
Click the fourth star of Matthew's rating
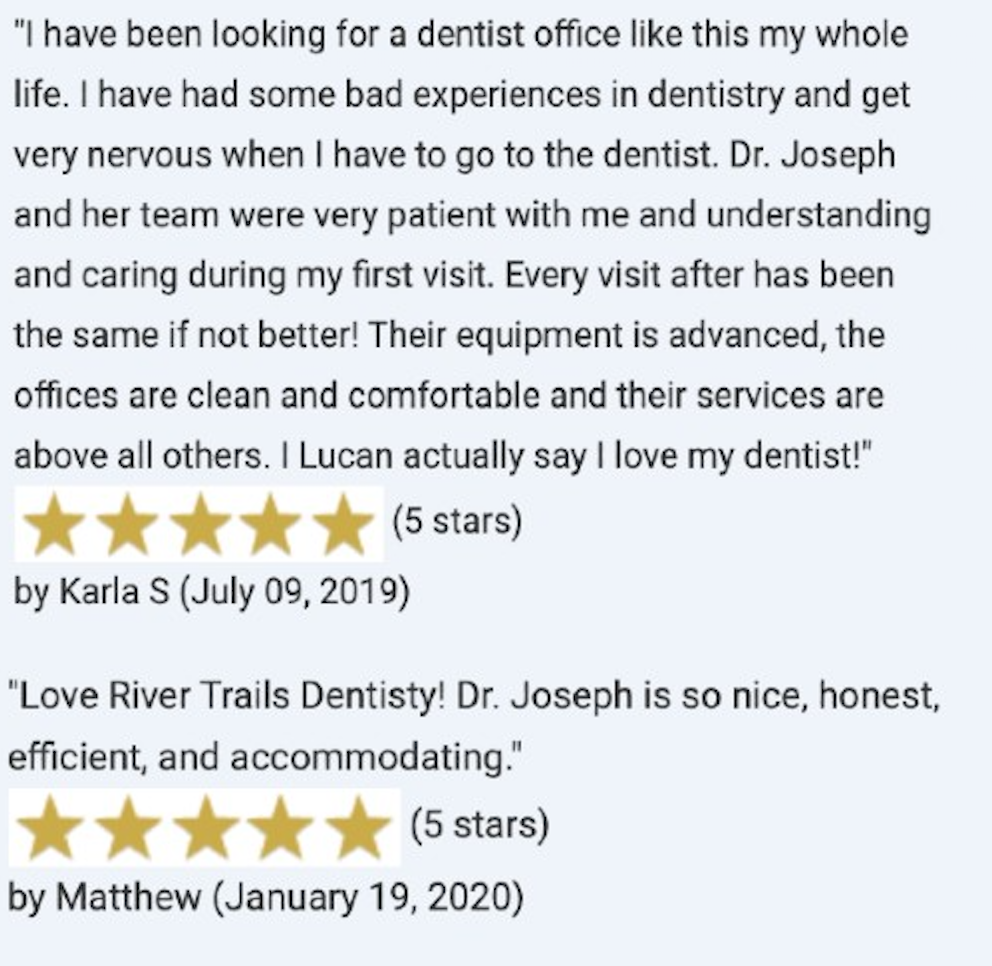click(280, 827)
